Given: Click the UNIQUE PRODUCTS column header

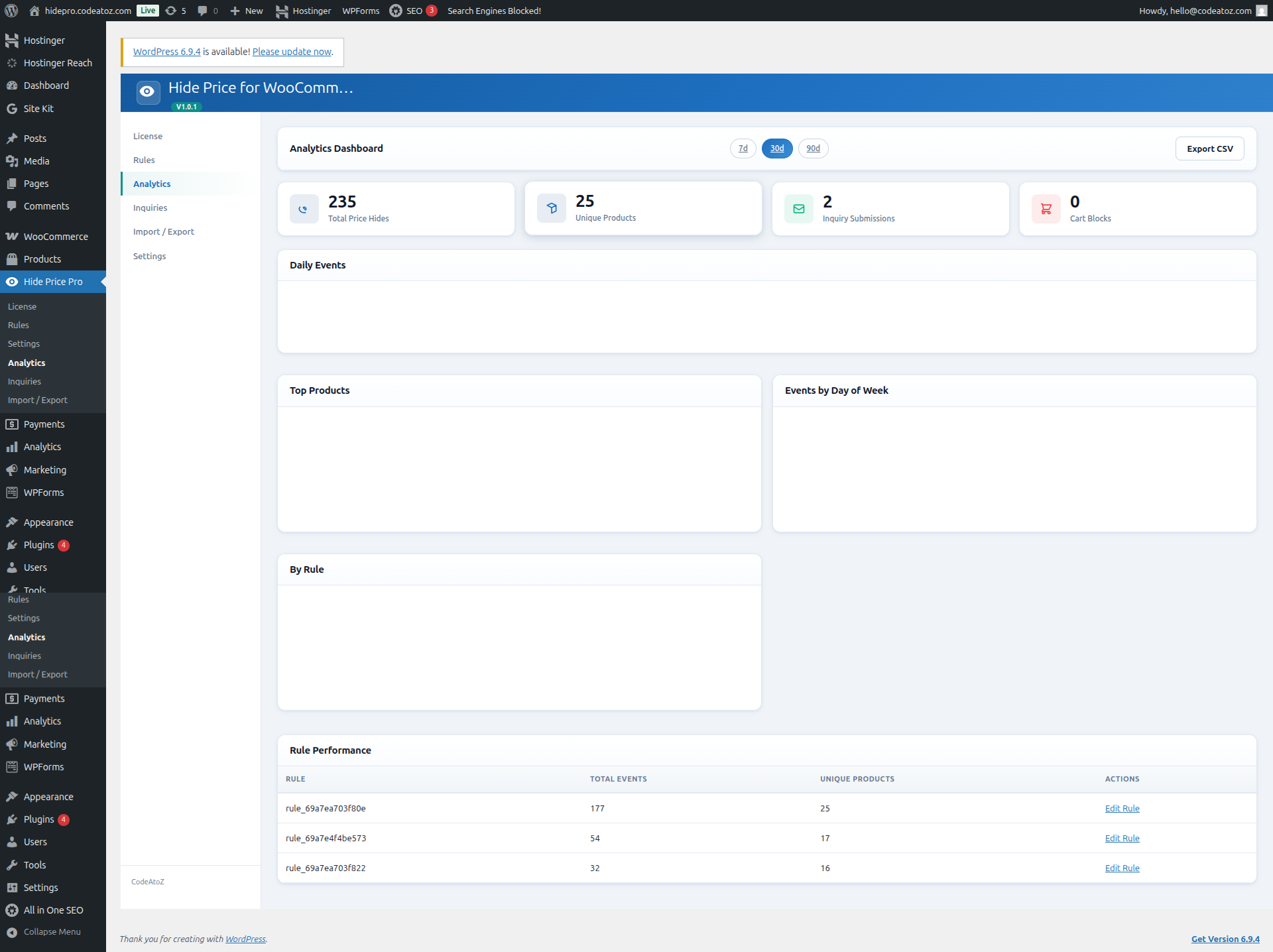Looking at the screenshot, I should (857, 779).
